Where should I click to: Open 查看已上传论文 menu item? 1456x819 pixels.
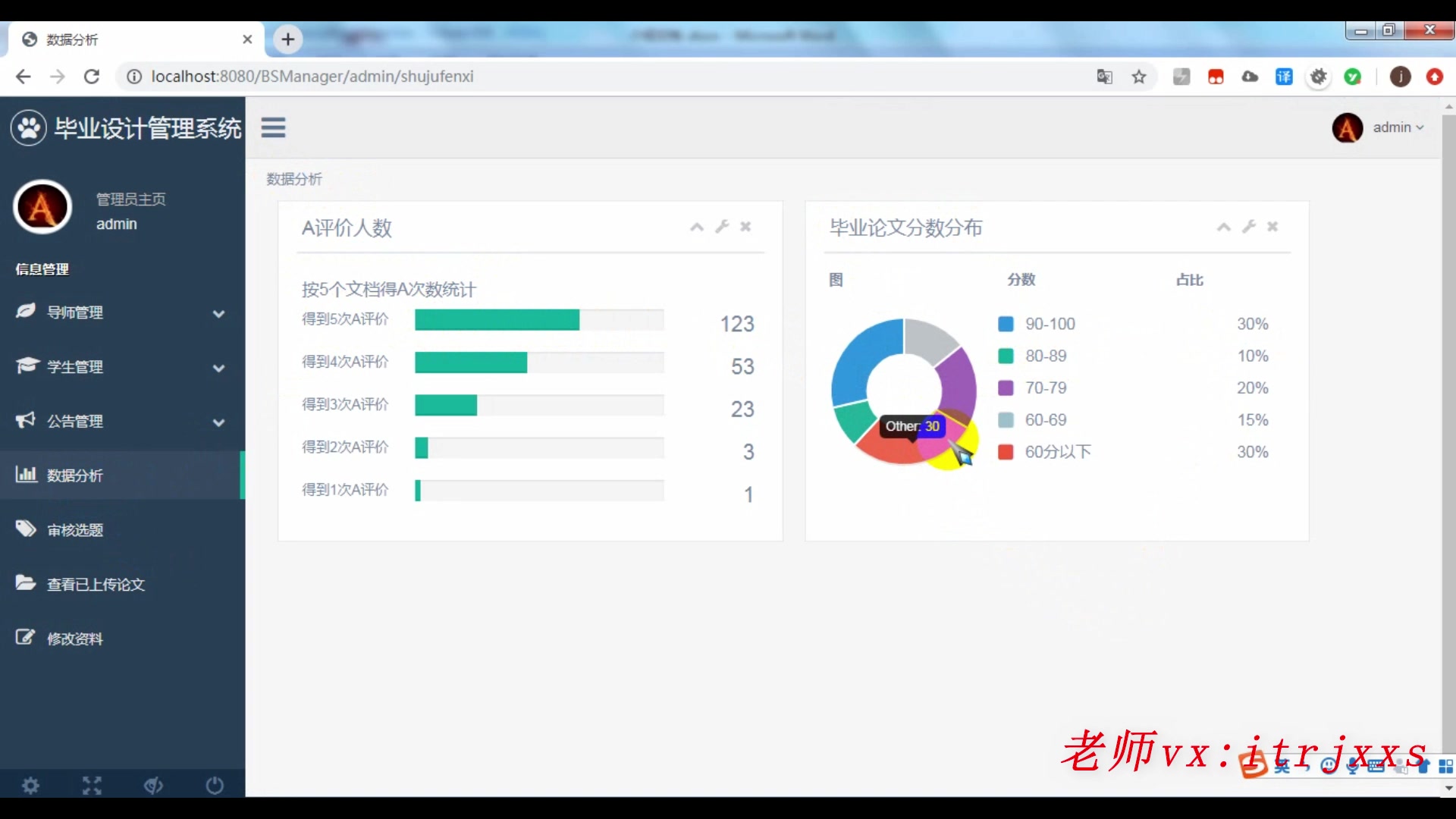pyautogui.click(x=122, y=584)
